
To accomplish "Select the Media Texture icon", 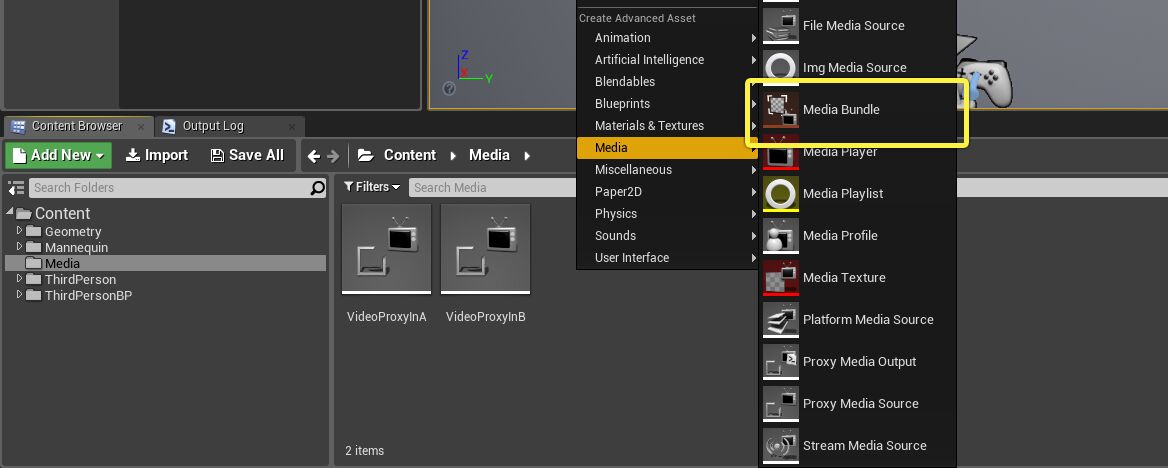I will (781, 278).
